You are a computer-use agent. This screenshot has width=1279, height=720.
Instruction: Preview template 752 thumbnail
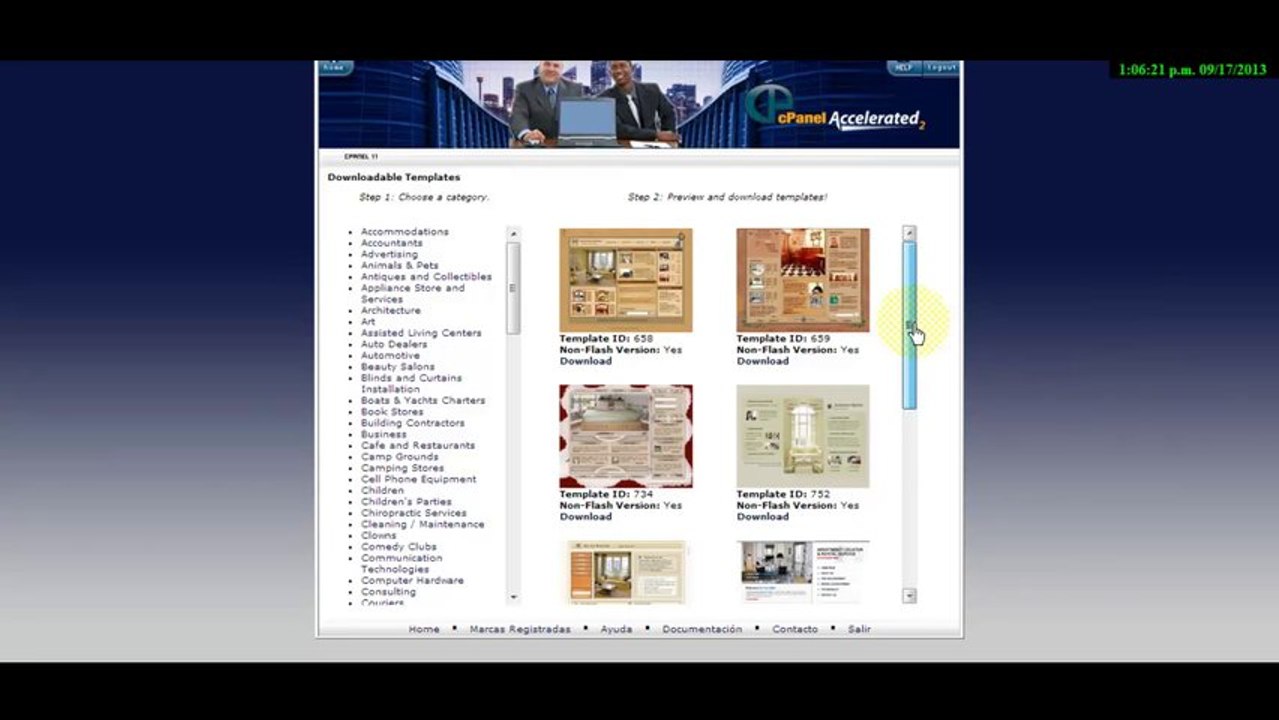803,436
